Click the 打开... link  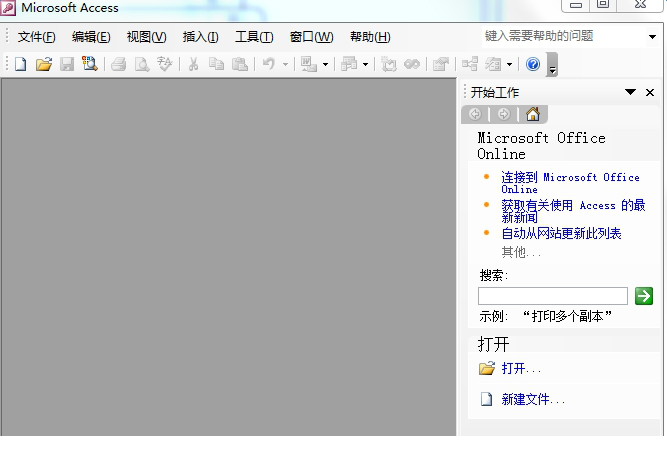click(x=521, y=368)
